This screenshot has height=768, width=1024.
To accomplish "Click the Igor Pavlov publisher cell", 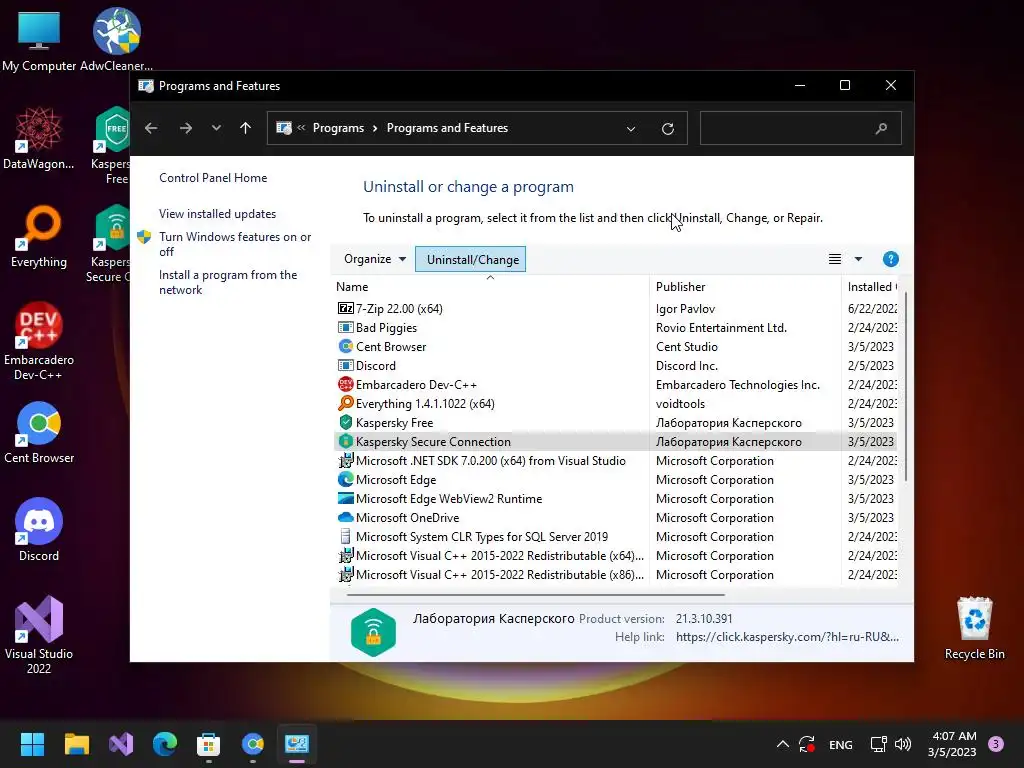I will click(x=685, y=308).
